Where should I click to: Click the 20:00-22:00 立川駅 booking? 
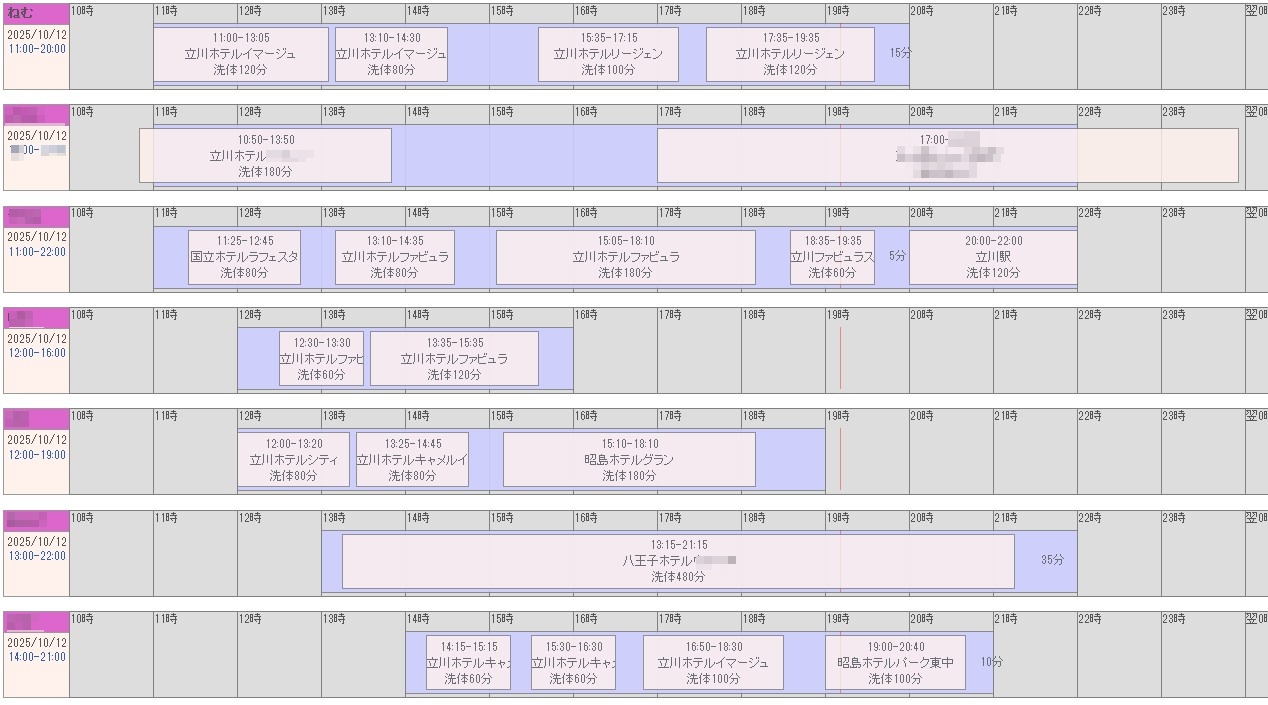click(993, 257)
